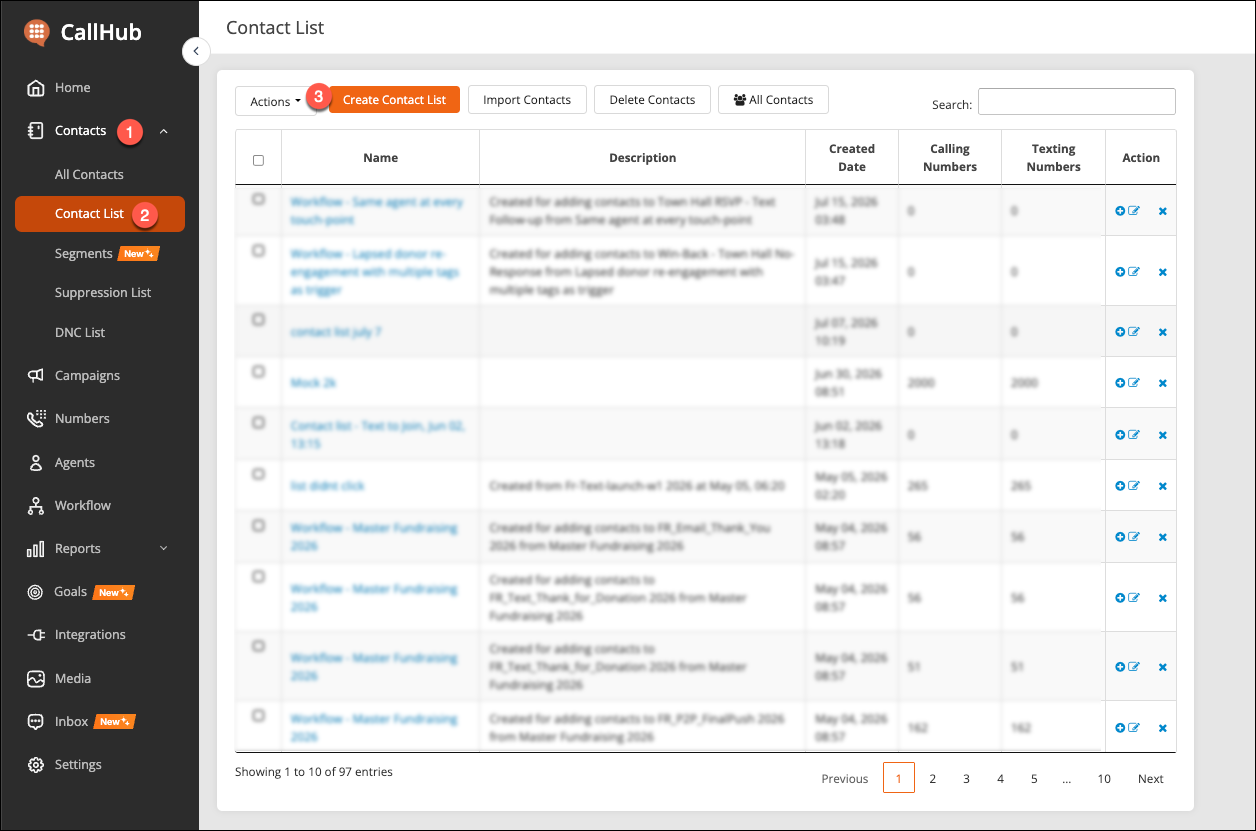This screenshot has height=831, width=1256.
Task: Go to page 2 in pagination
Action: click(x=932, y=778)
